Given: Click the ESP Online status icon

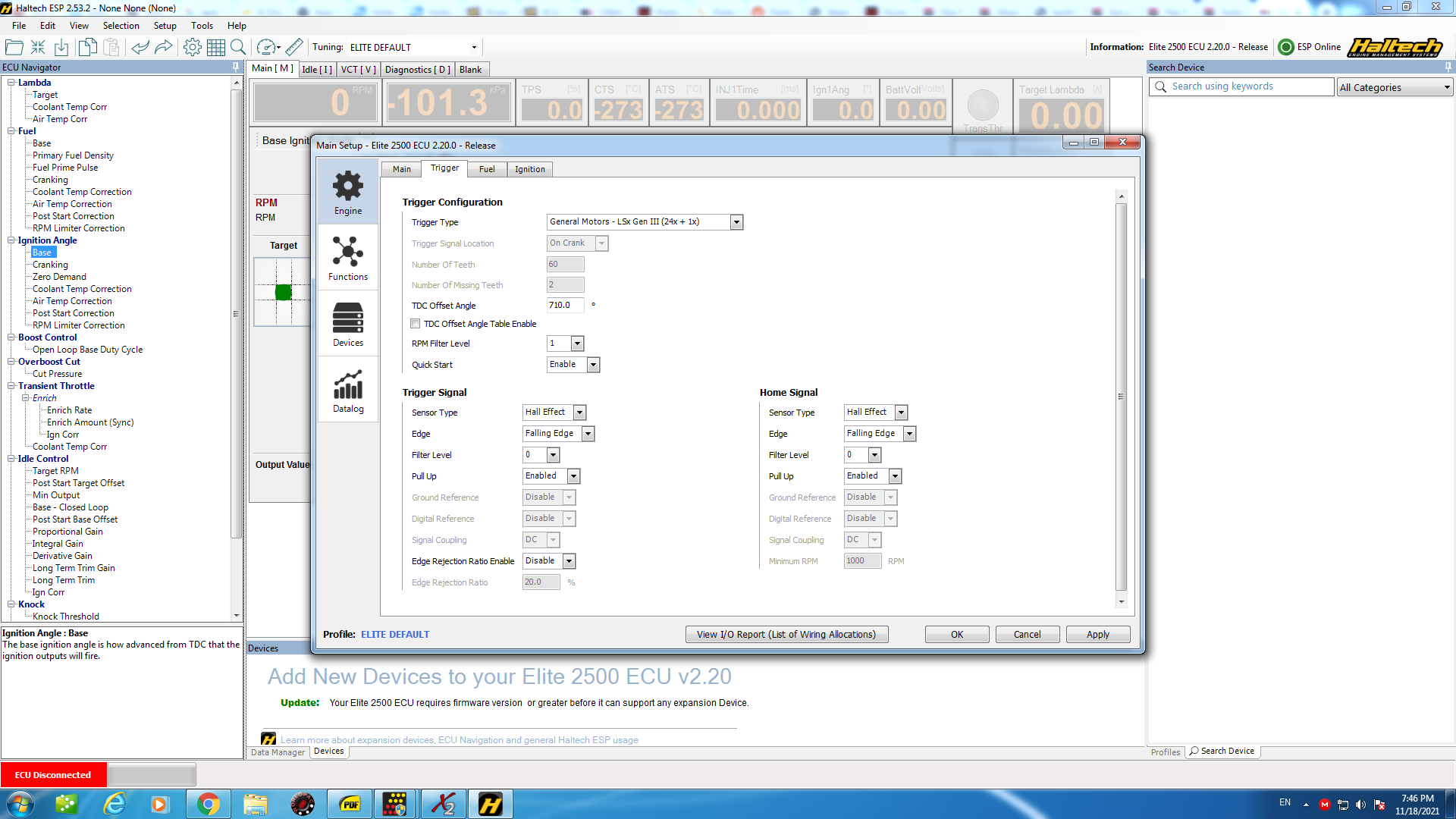Looking at the screenshot, I should (1286, 47).
